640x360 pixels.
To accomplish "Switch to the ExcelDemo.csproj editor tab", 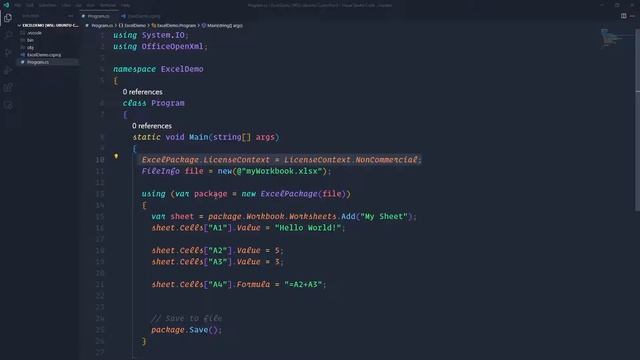I will (141, 16).
